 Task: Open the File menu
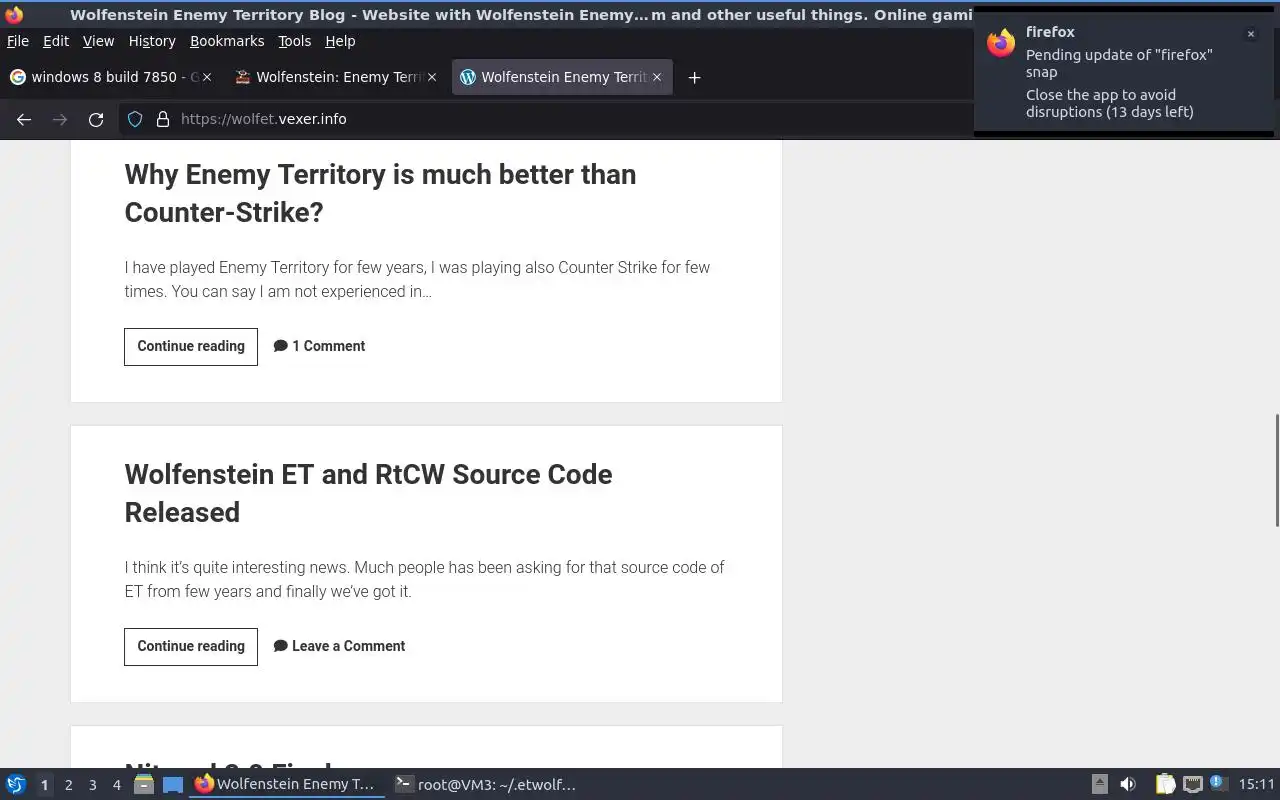pyautogui.click(x=17, y=41)
